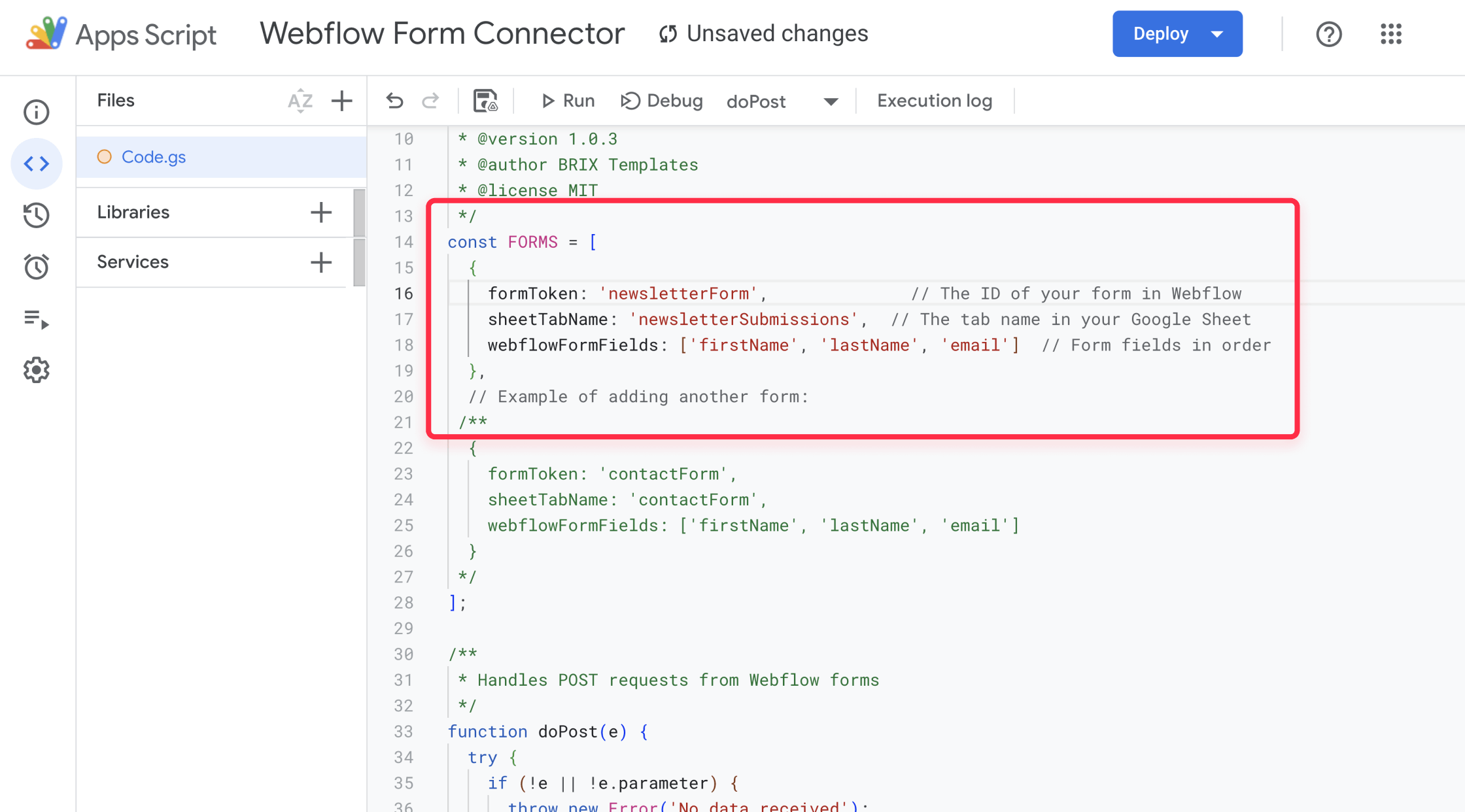Click 'sheetTabName' key on line 24

click(x=548, y=499)
